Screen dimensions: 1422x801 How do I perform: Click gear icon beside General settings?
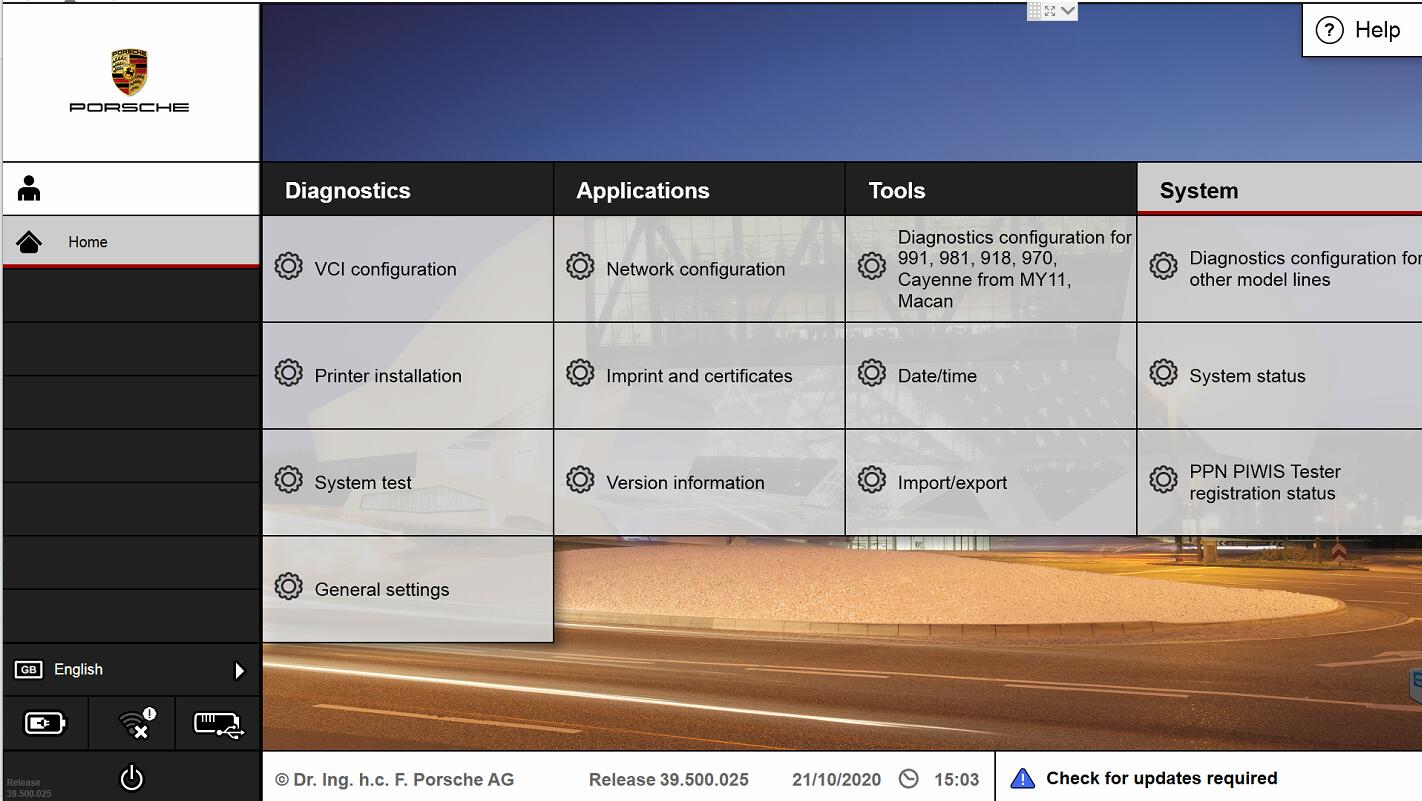[288, 587]
